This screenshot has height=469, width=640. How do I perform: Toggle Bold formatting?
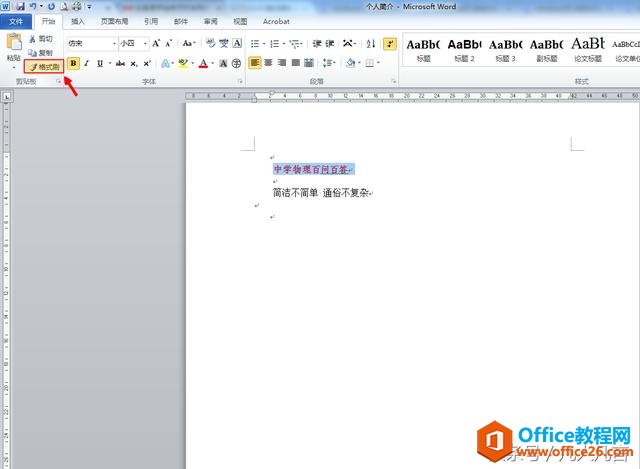(x=73, y=63)
